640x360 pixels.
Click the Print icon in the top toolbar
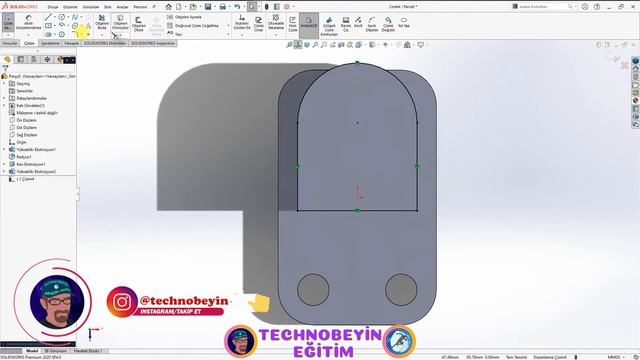222,7
